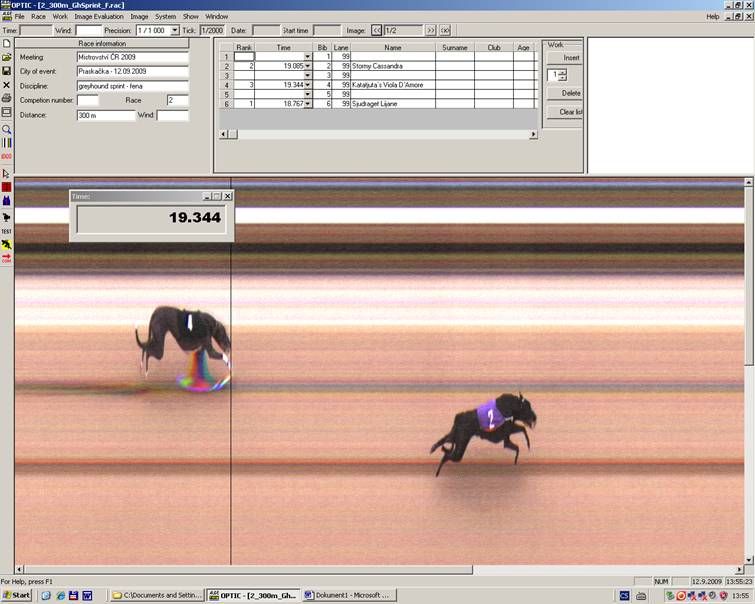The height and width of the screenshot is (604, 755).
Task: Select the Stormy Cassandra name cell
Action: (393, 66)
